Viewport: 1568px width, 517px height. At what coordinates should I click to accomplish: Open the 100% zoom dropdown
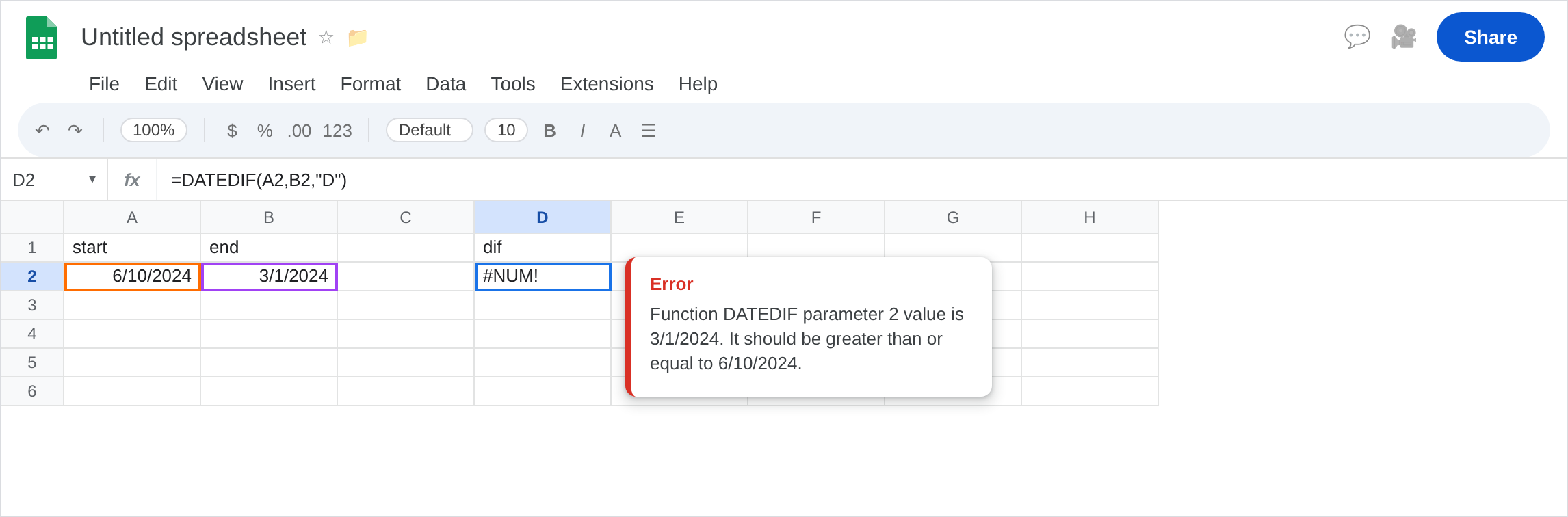pyautogui.click(x=154, y=130)
